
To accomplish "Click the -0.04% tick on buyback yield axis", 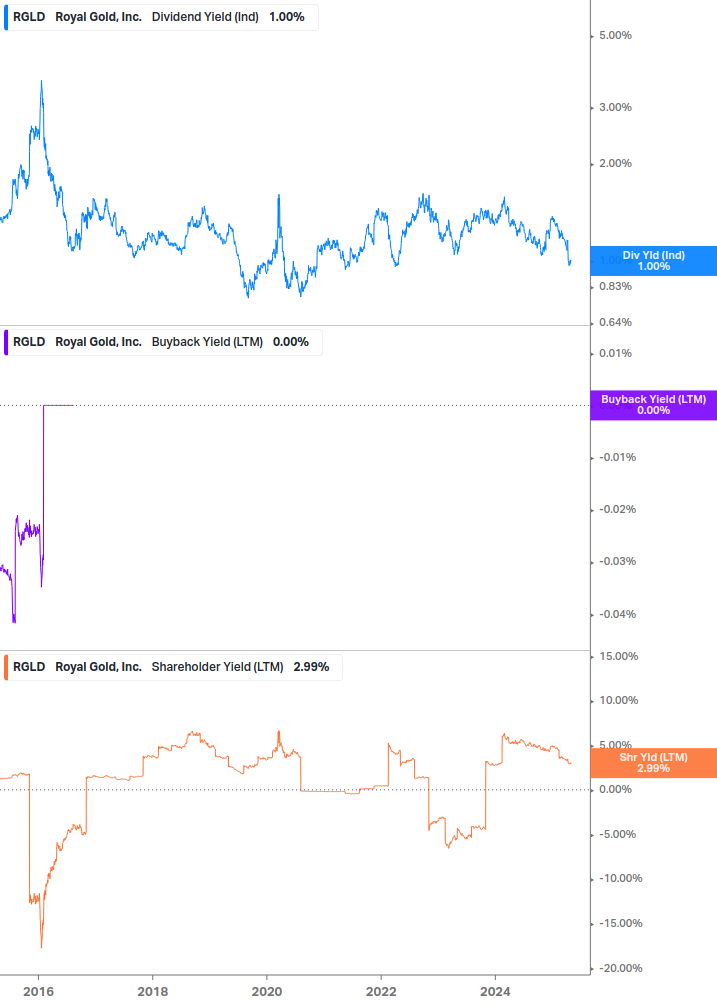I will (617, 614).
